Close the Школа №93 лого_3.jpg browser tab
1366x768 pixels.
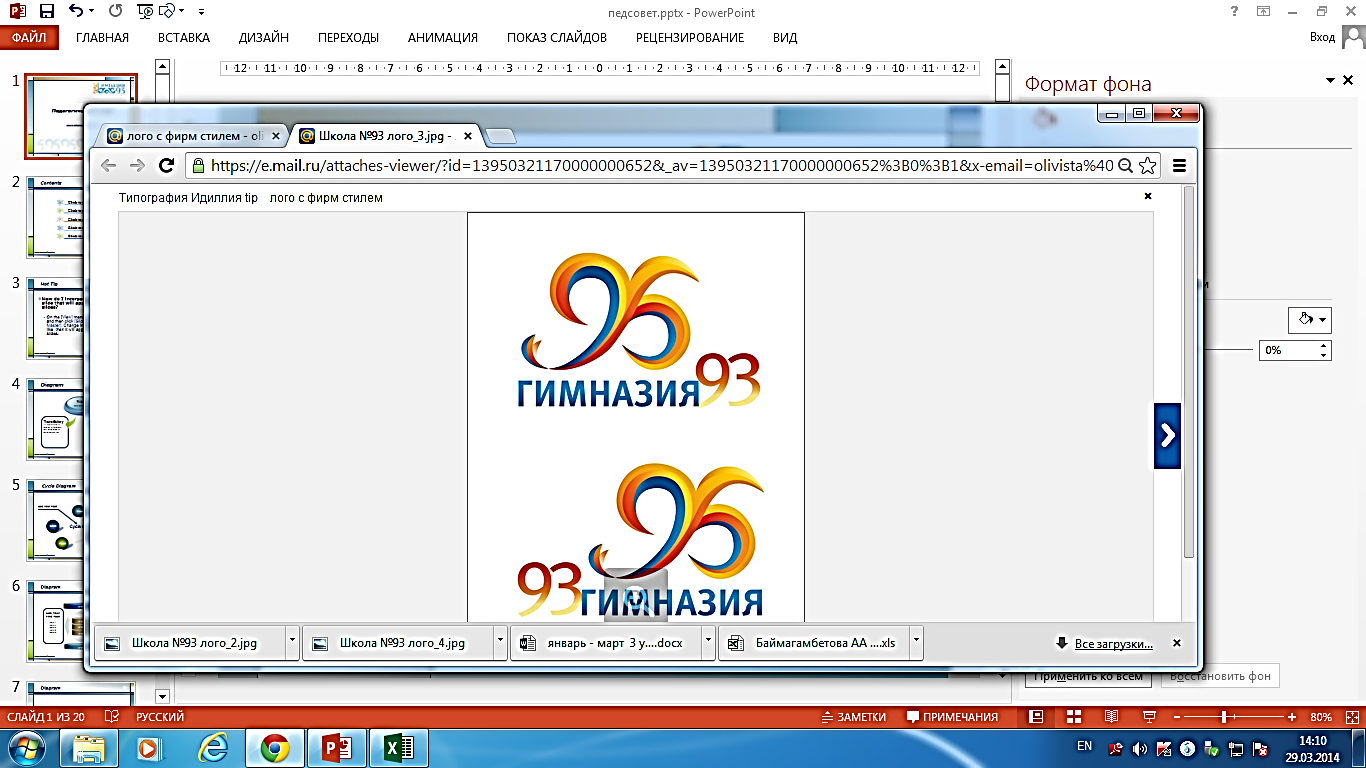(x=467, y=136)
